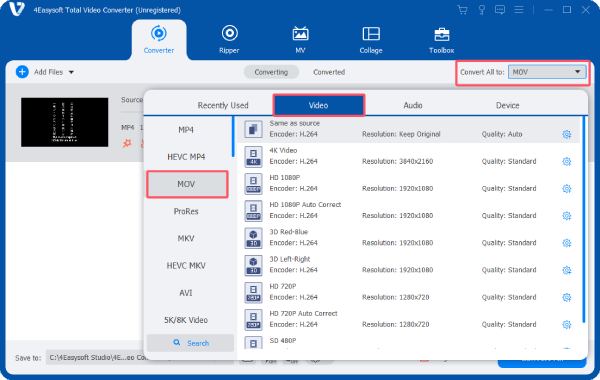
Task: Open settings gear for Same as source
Action: pos(567,134)
